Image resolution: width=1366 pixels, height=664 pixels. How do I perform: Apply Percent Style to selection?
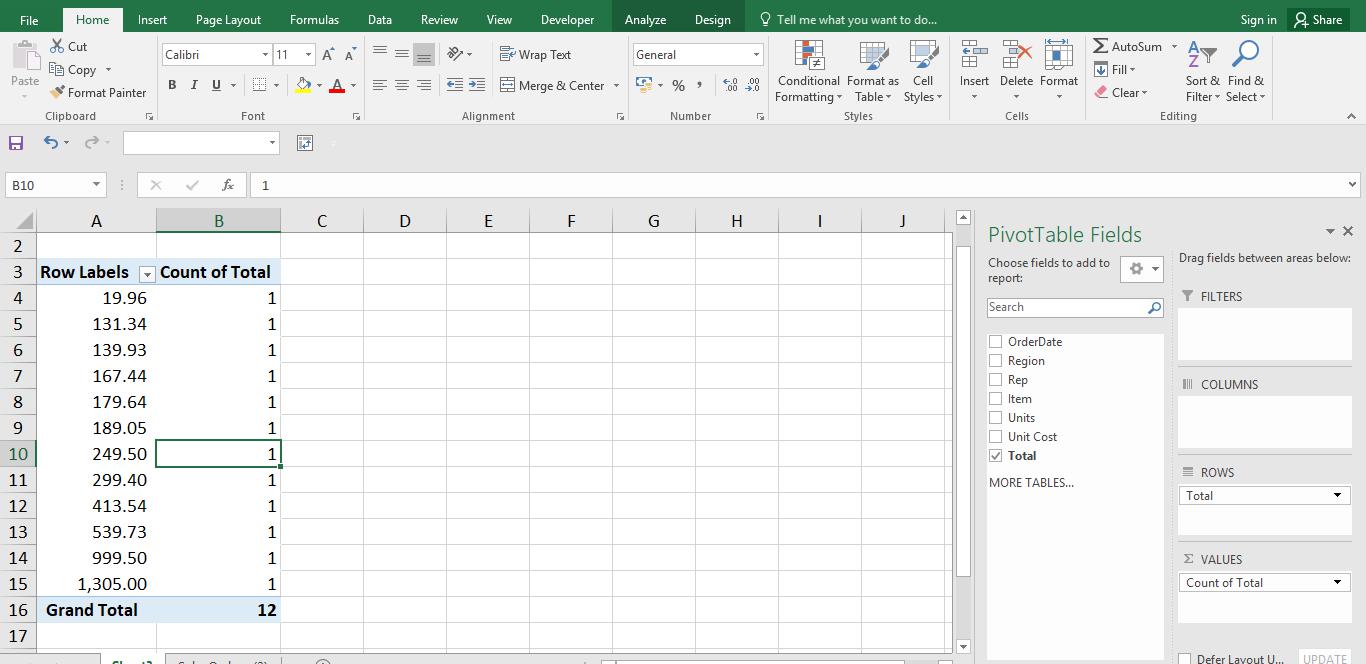(678, 86)
